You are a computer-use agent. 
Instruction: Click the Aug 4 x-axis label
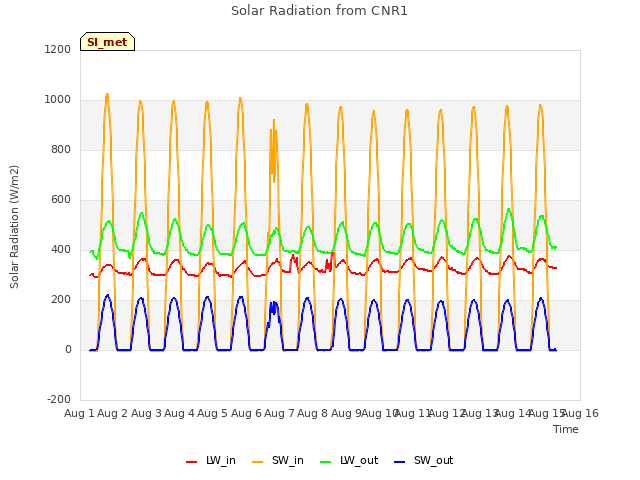[180, 413]
